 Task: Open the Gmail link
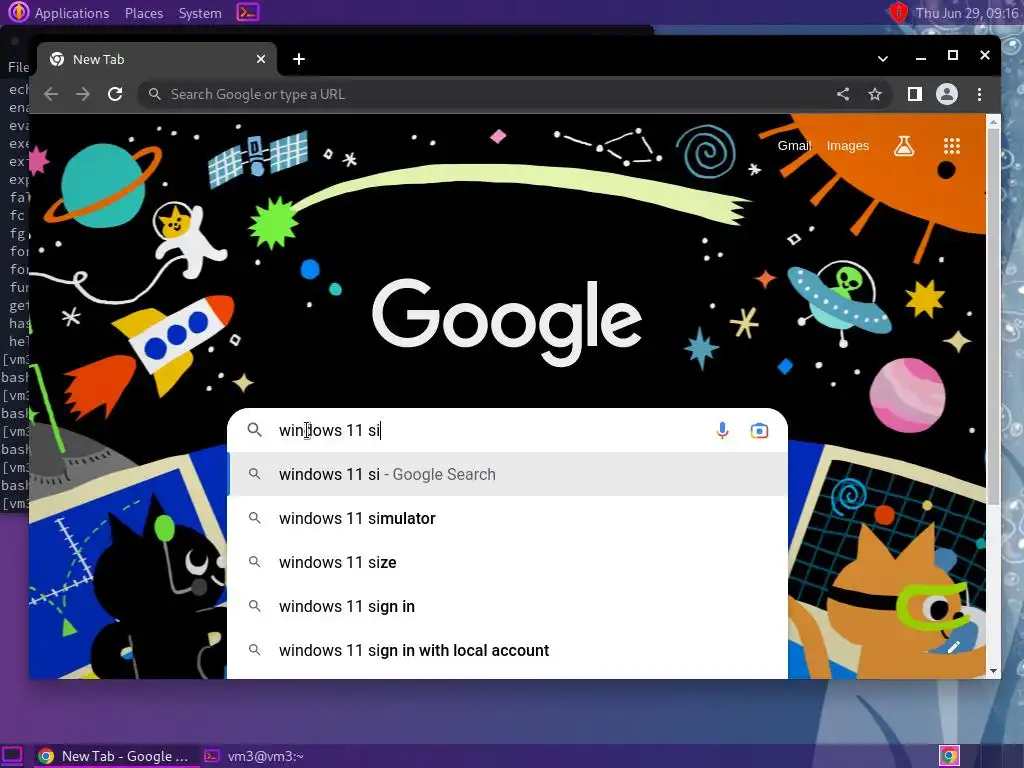click(794, 146)
